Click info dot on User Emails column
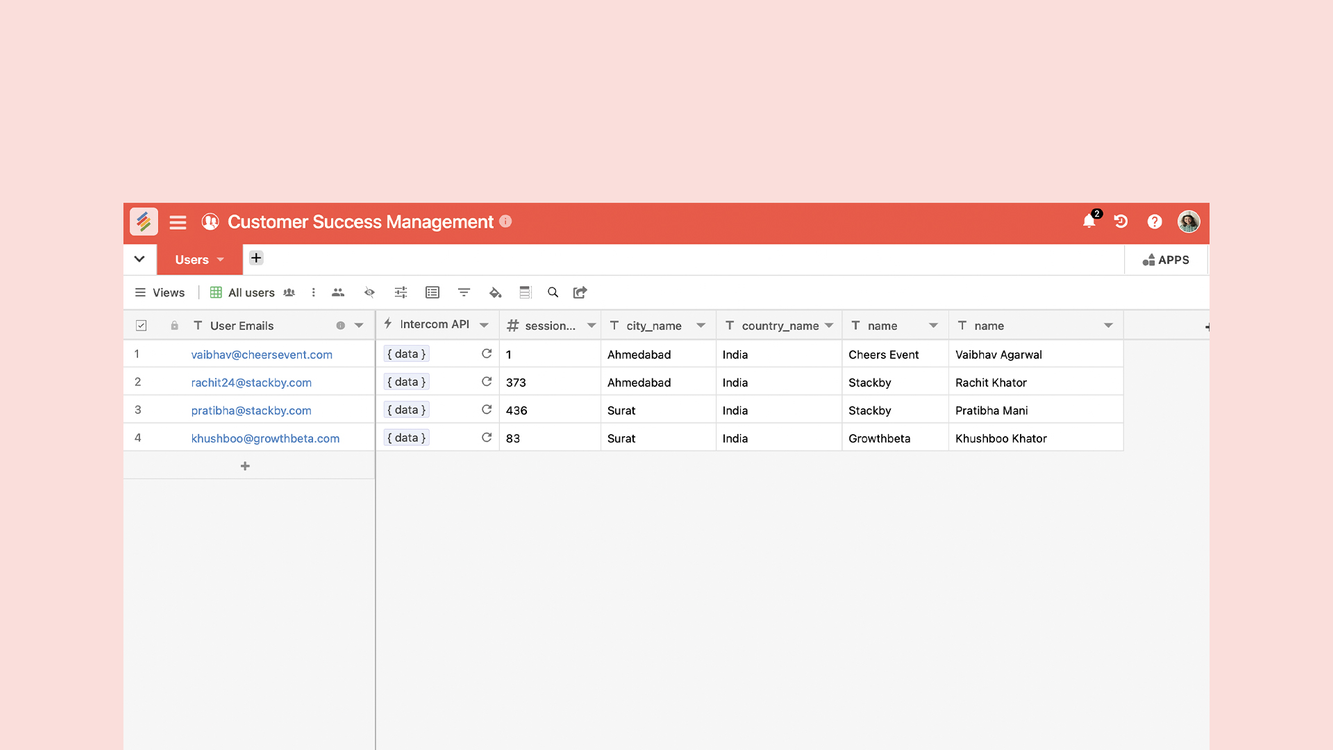This screenshot has height=750, width=1333. pyautogui.click(x=341, y=326)
